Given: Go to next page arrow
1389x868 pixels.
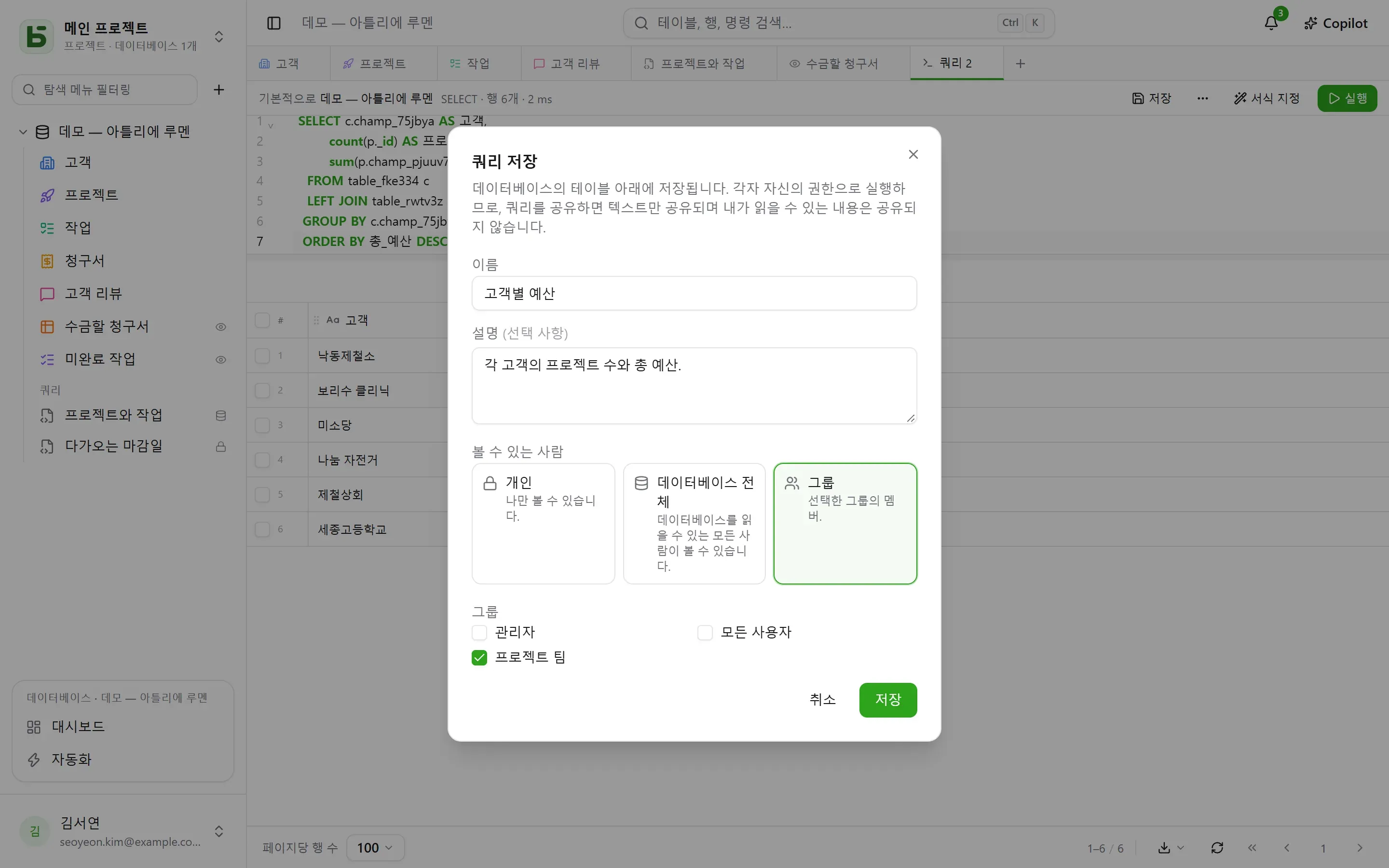Looking at the screenshot, I should coord(1359,847).
